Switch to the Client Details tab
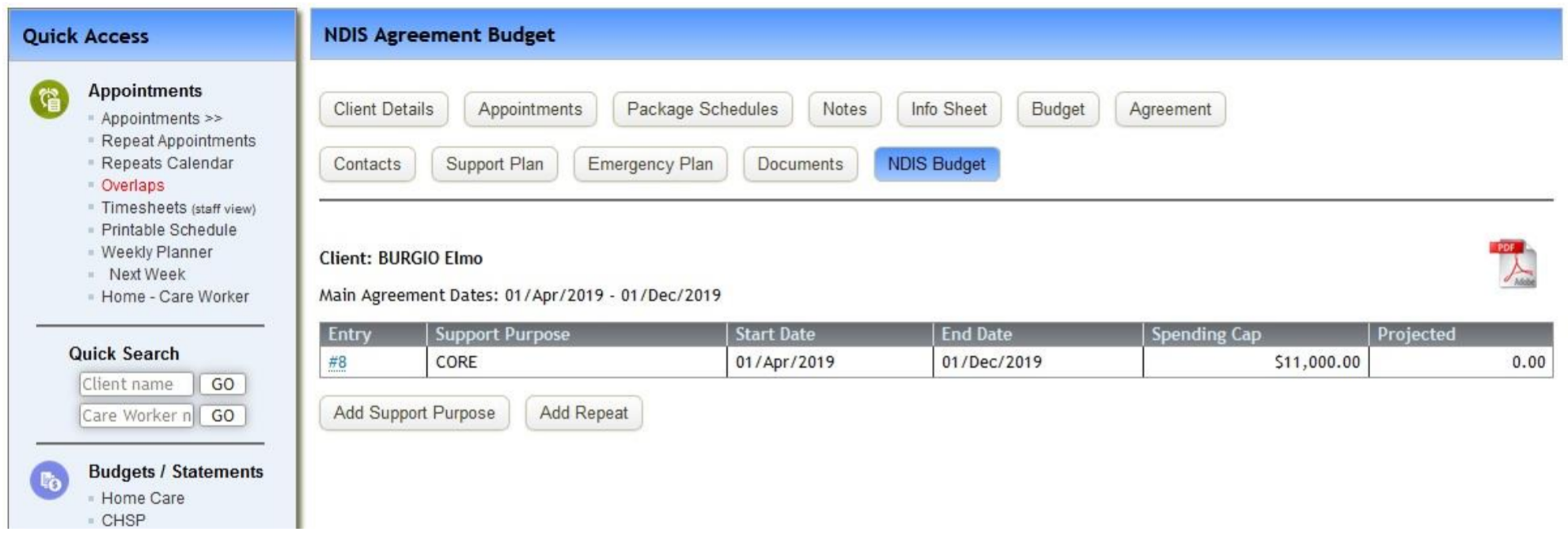Screen dimensions: 1568x540 click(x=383, y=109)
